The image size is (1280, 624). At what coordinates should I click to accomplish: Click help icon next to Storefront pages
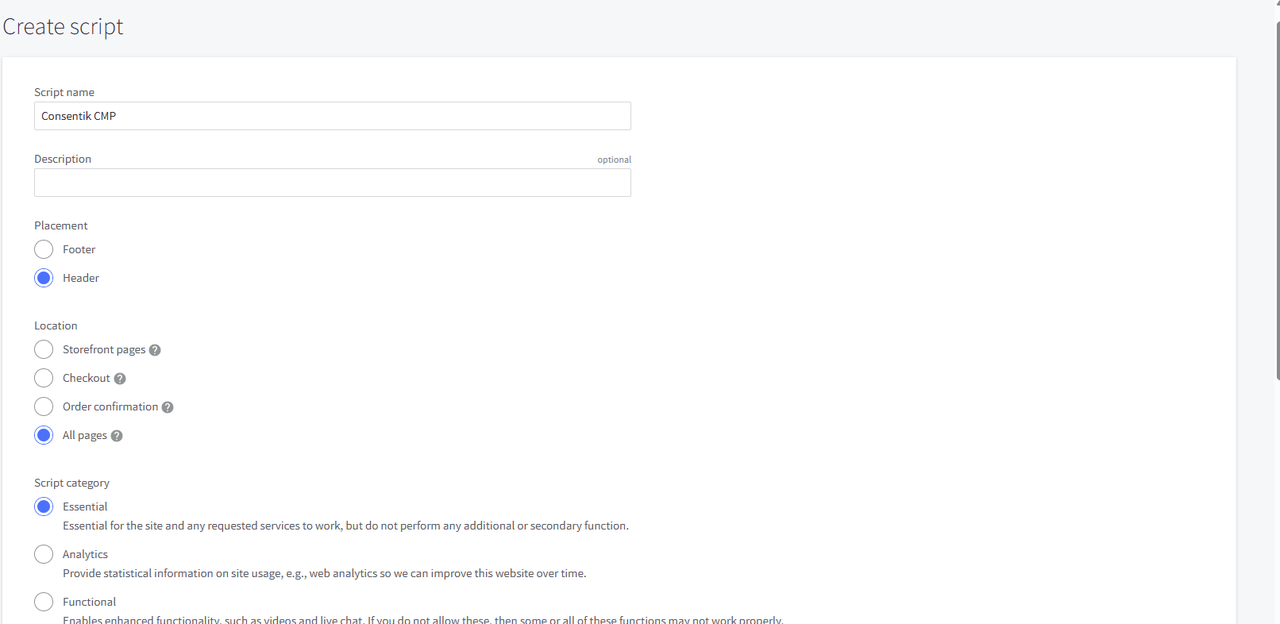point(155,350)
